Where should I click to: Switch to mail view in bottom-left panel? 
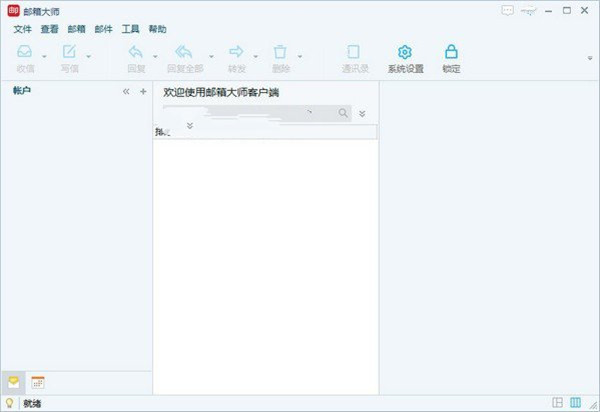point(14,382)
